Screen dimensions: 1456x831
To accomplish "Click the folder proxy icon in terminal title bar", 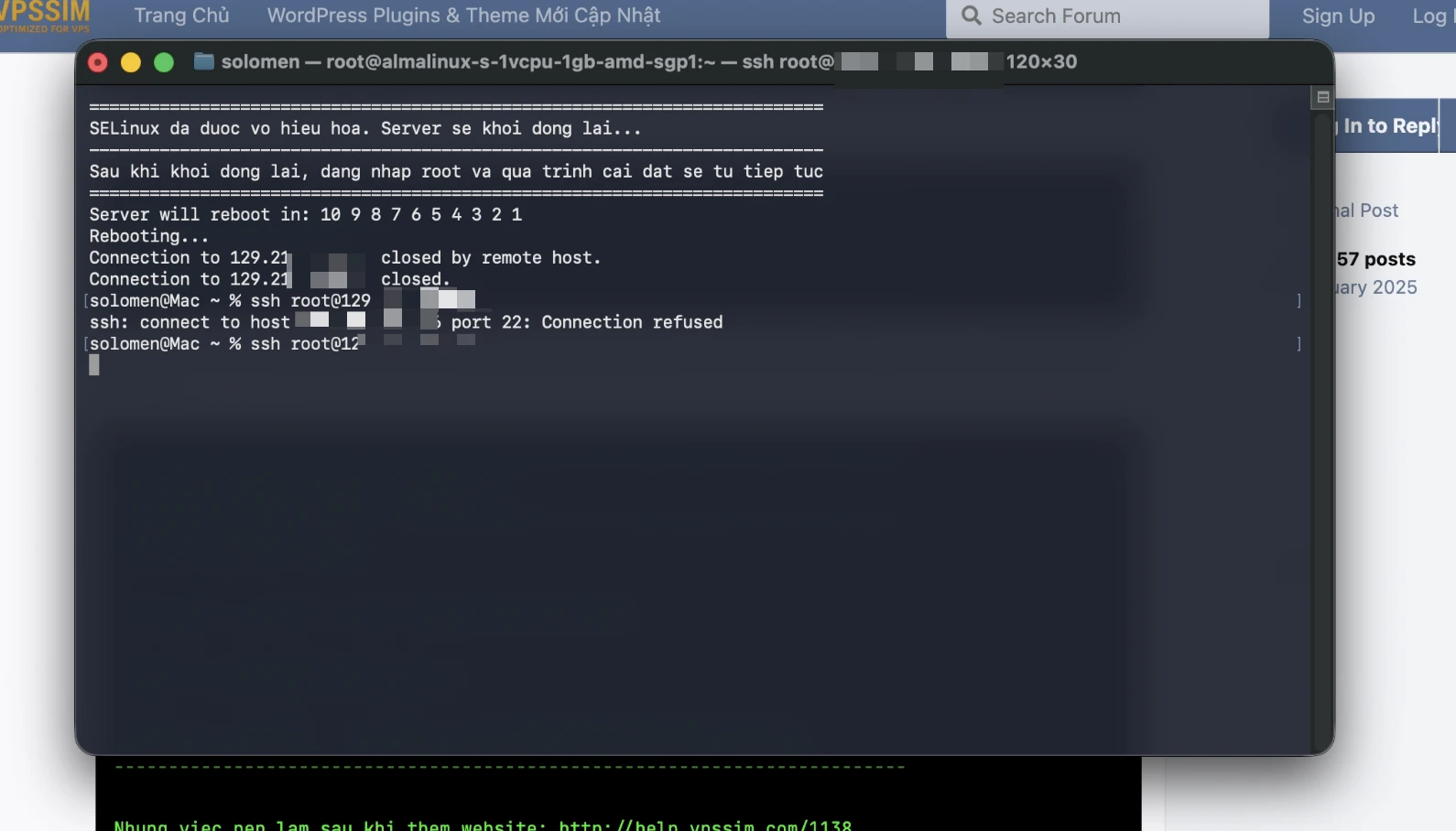I will point(203,61).
